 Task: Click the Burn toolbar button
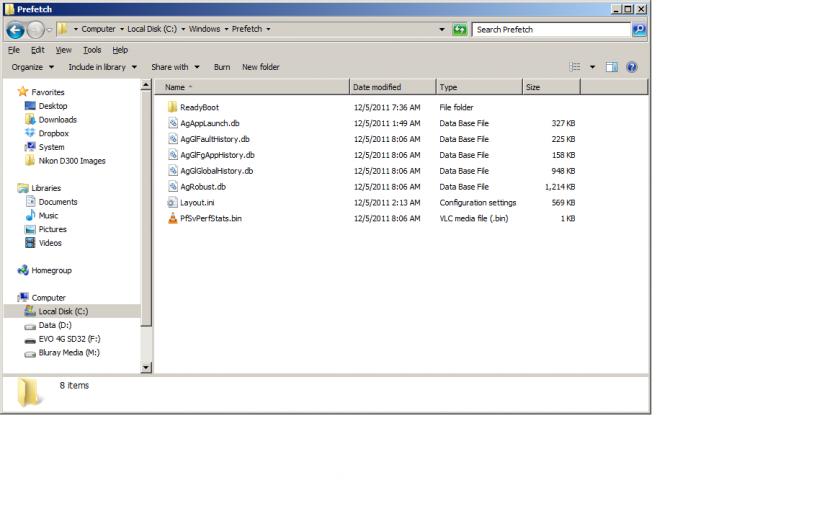(x=222, y=67)
